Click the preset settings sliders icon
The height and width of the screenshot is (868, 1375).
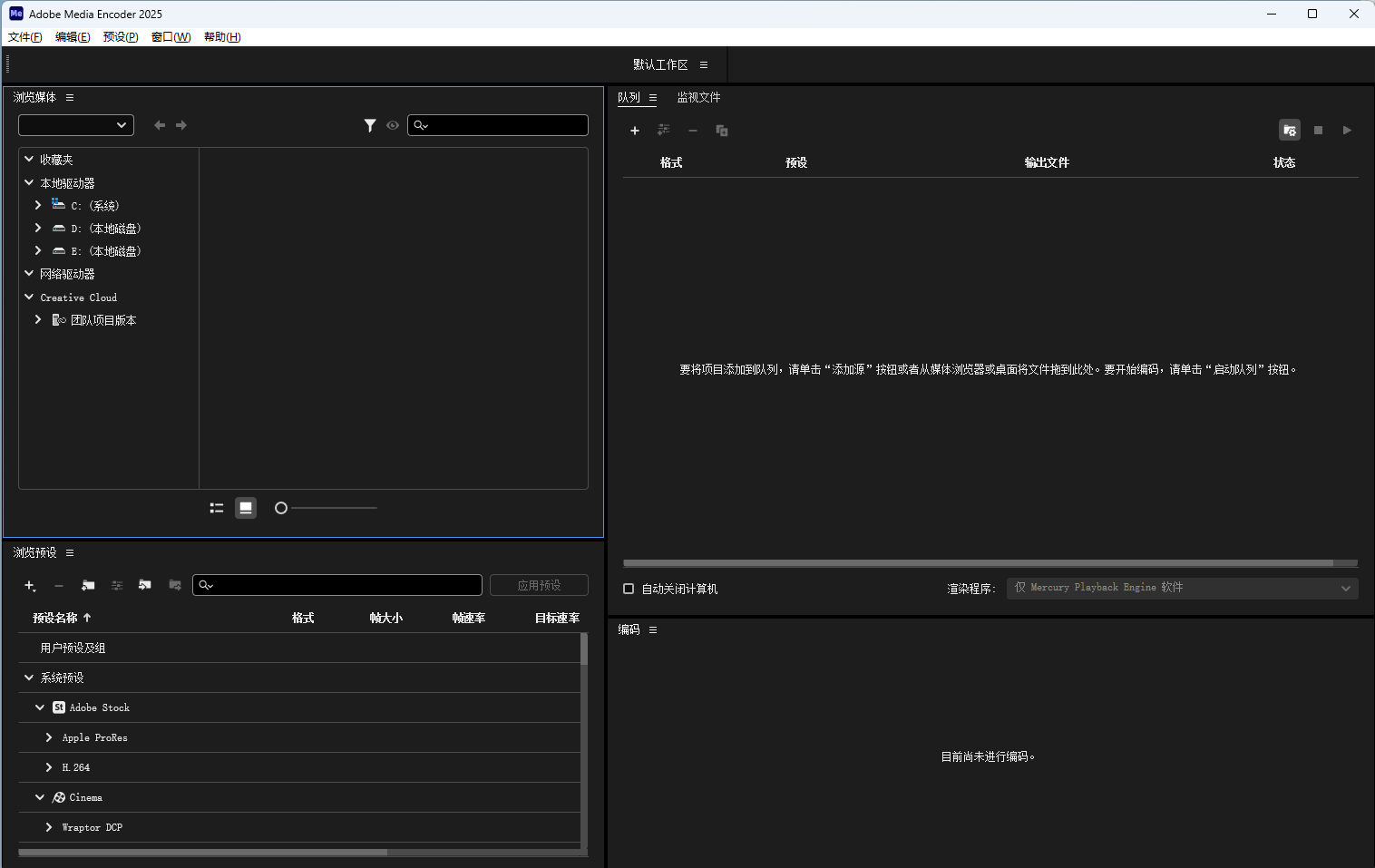tap(117, 586)
